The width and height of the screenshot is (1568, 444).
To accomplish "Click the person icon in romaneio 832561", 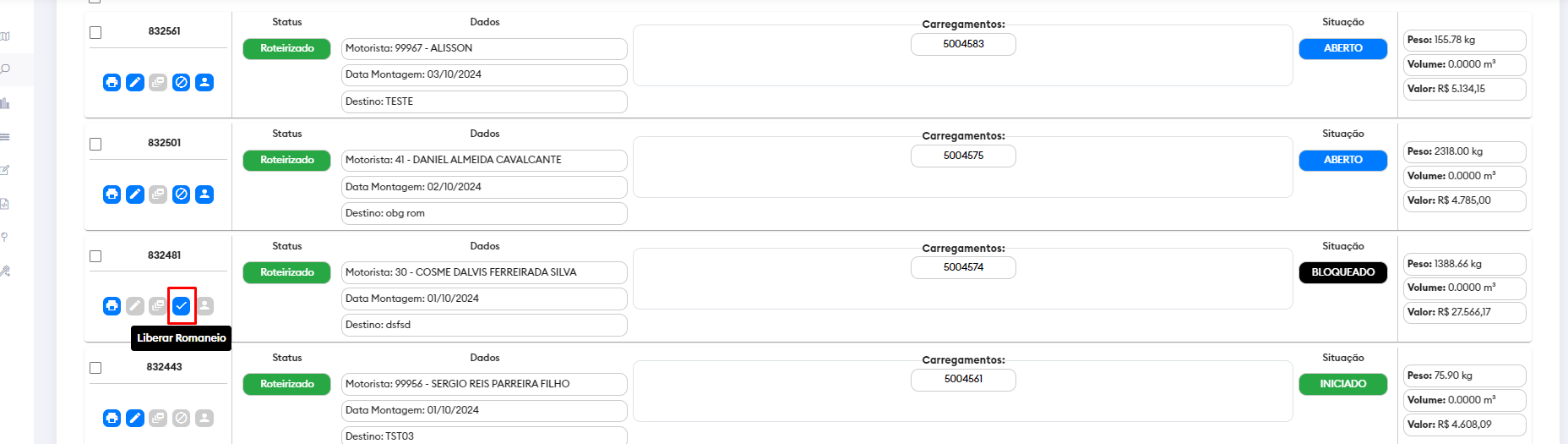I will point(204,82).
